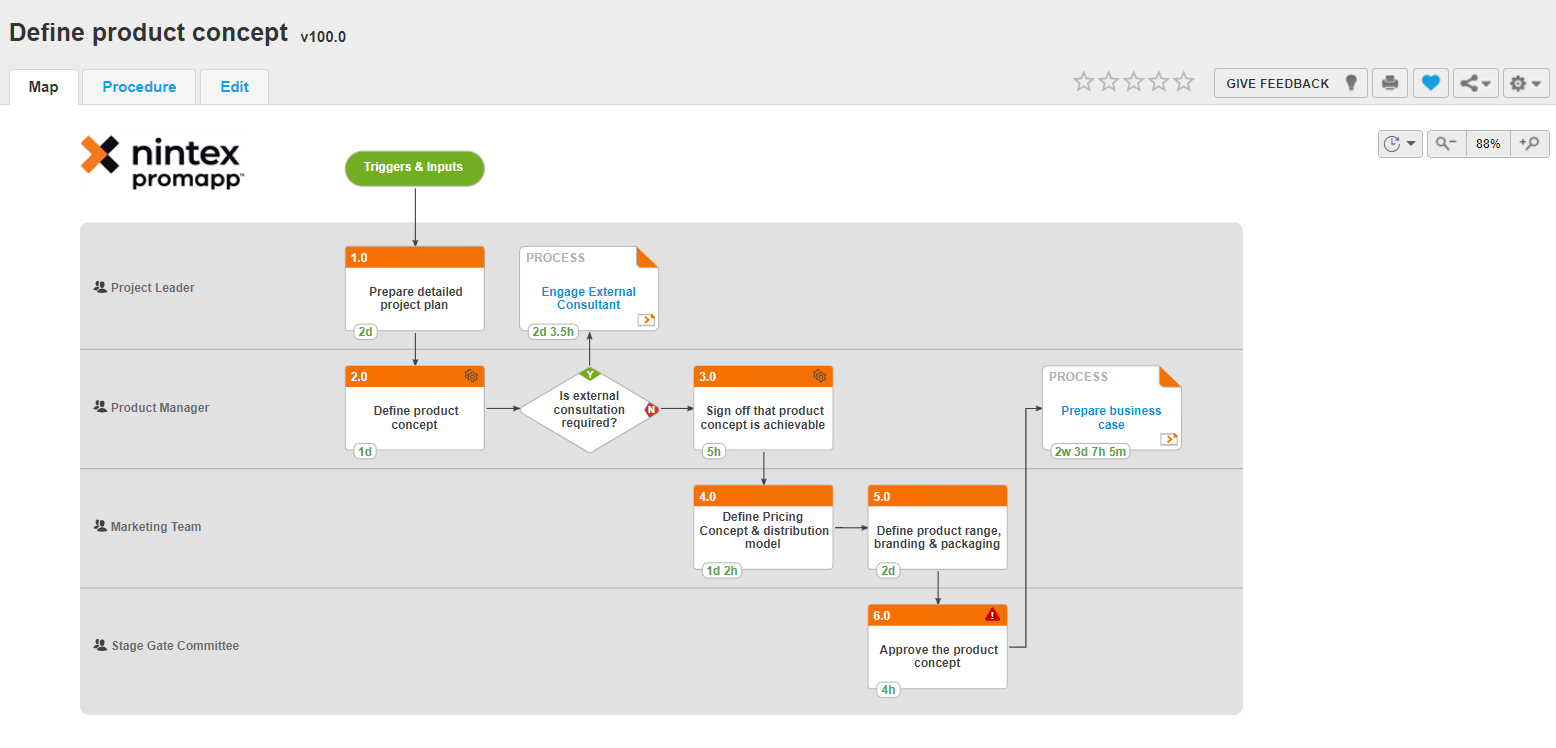1556x748 pixels.
Task: Click the 88% zoom level value
Action: click(x=1488, y=144)
